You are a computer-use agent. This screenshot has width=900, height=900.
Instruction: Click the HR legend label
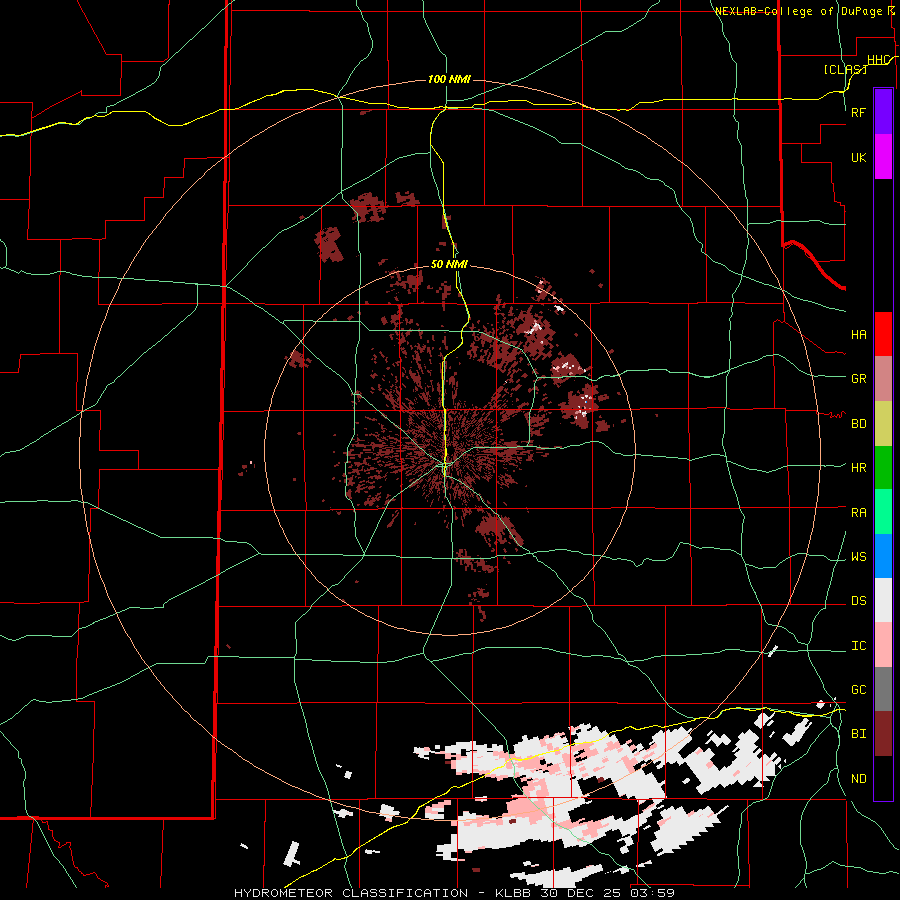[859, 468]
